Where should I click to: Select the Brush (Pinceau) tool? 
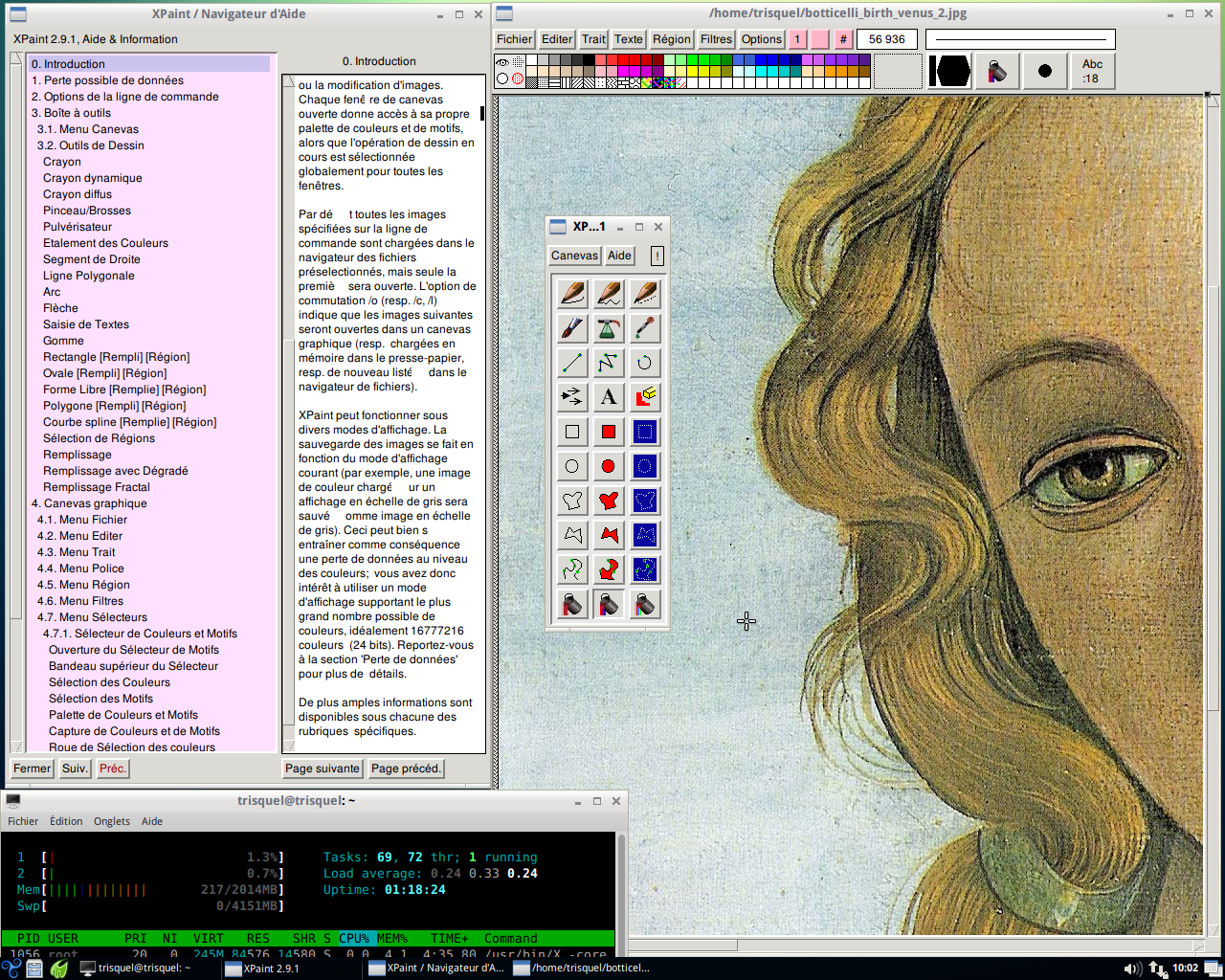coord(572,328)
